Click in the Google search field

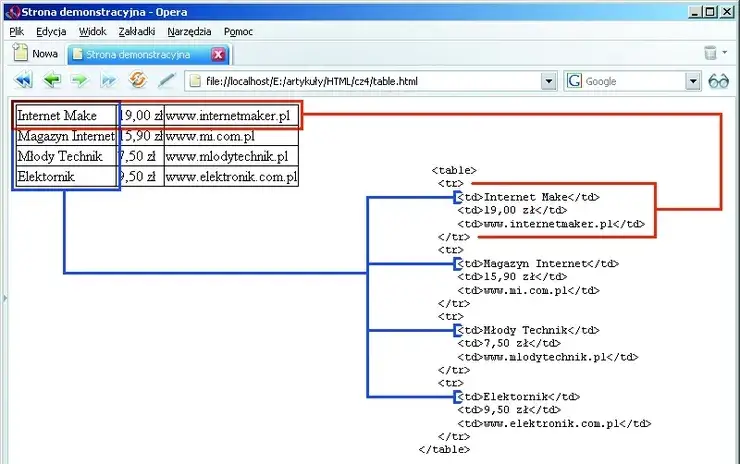(630, 81)
